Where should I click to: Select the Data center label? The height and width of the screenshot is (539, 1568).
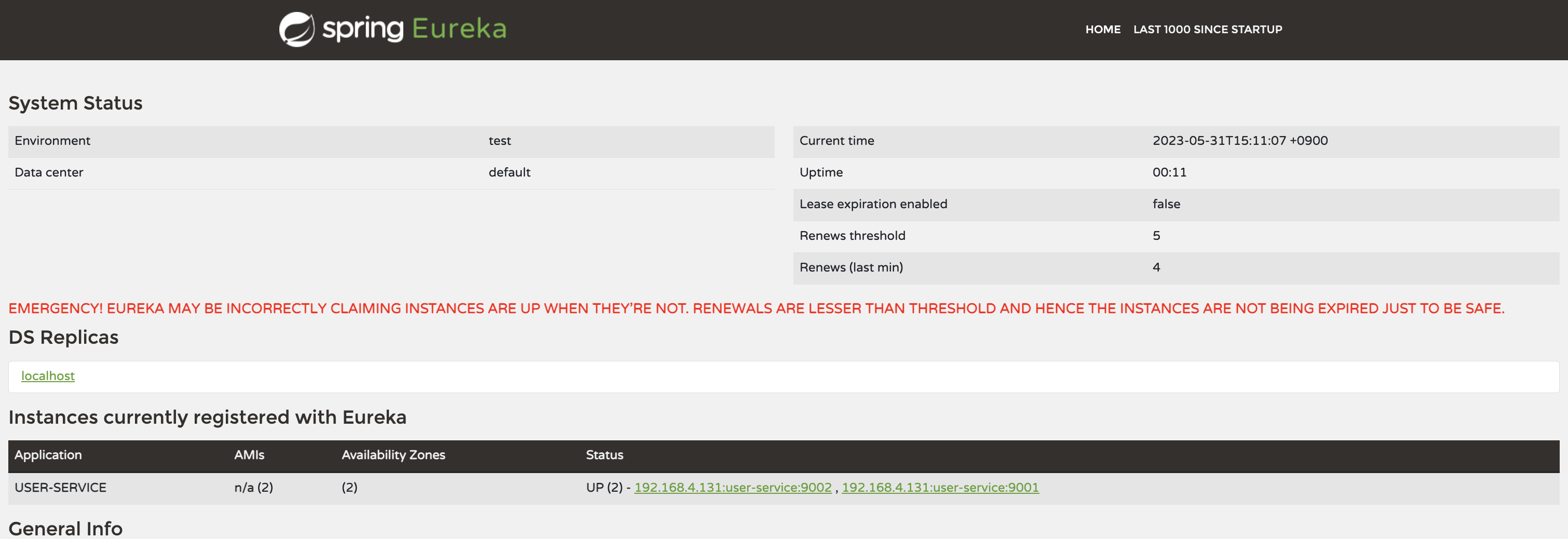click(49, 172)
